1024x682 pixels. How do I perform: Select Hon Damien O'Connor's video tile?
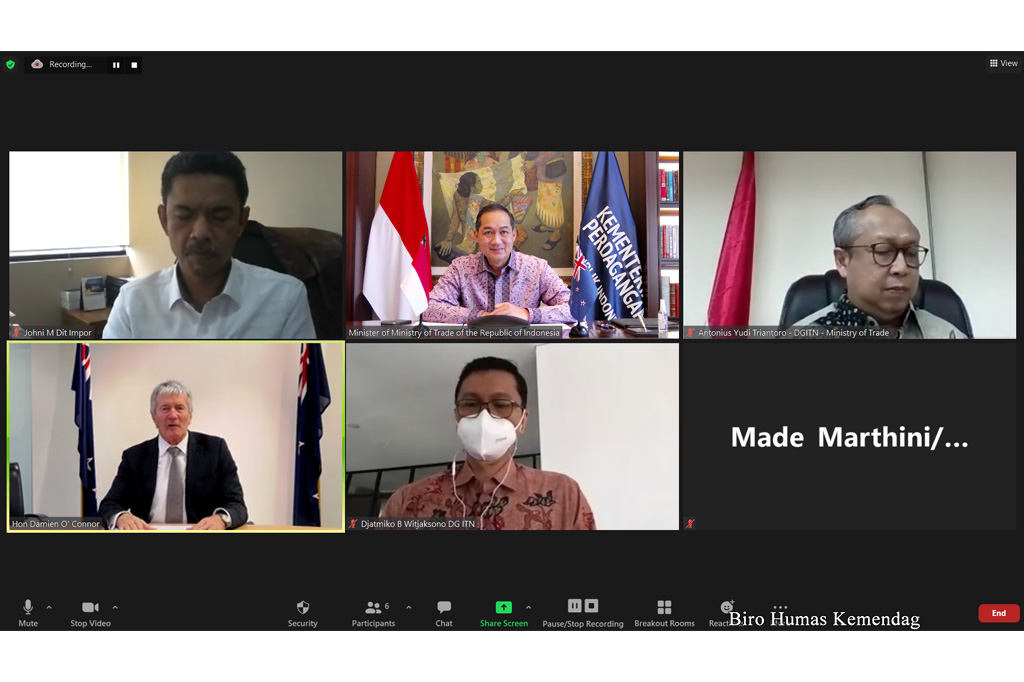click(x=176, y=436)
